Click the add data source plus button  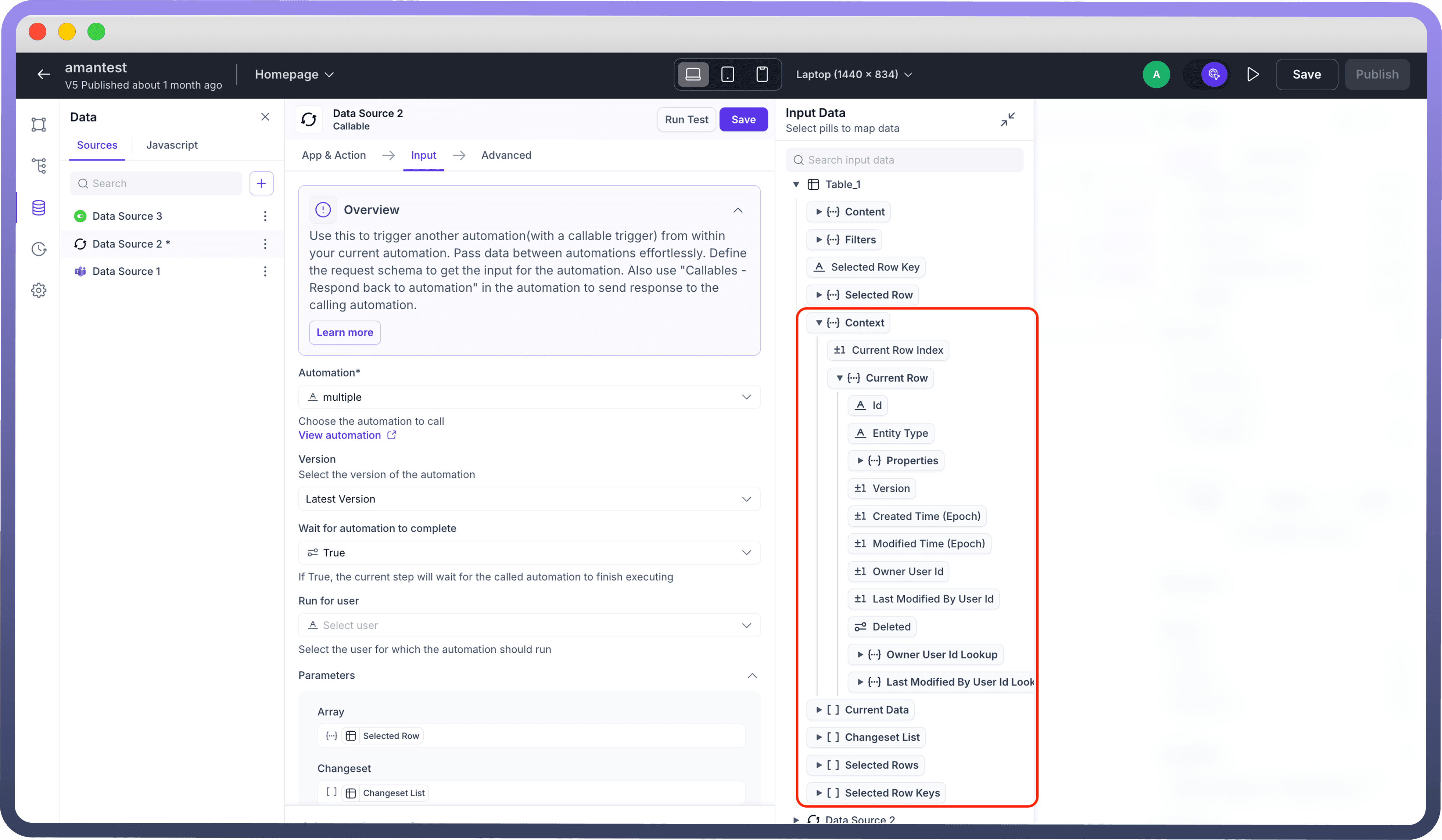(261, 183)
